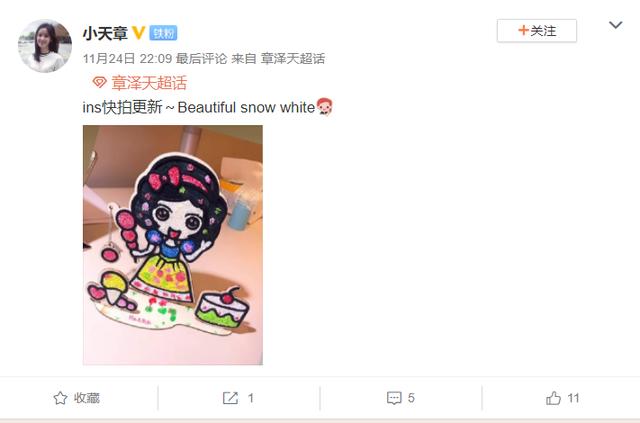The width and height of the screenshot is (640, 423).
Task: Open source link 章泽天超话 after 来自
Action: tap(293, 59)
